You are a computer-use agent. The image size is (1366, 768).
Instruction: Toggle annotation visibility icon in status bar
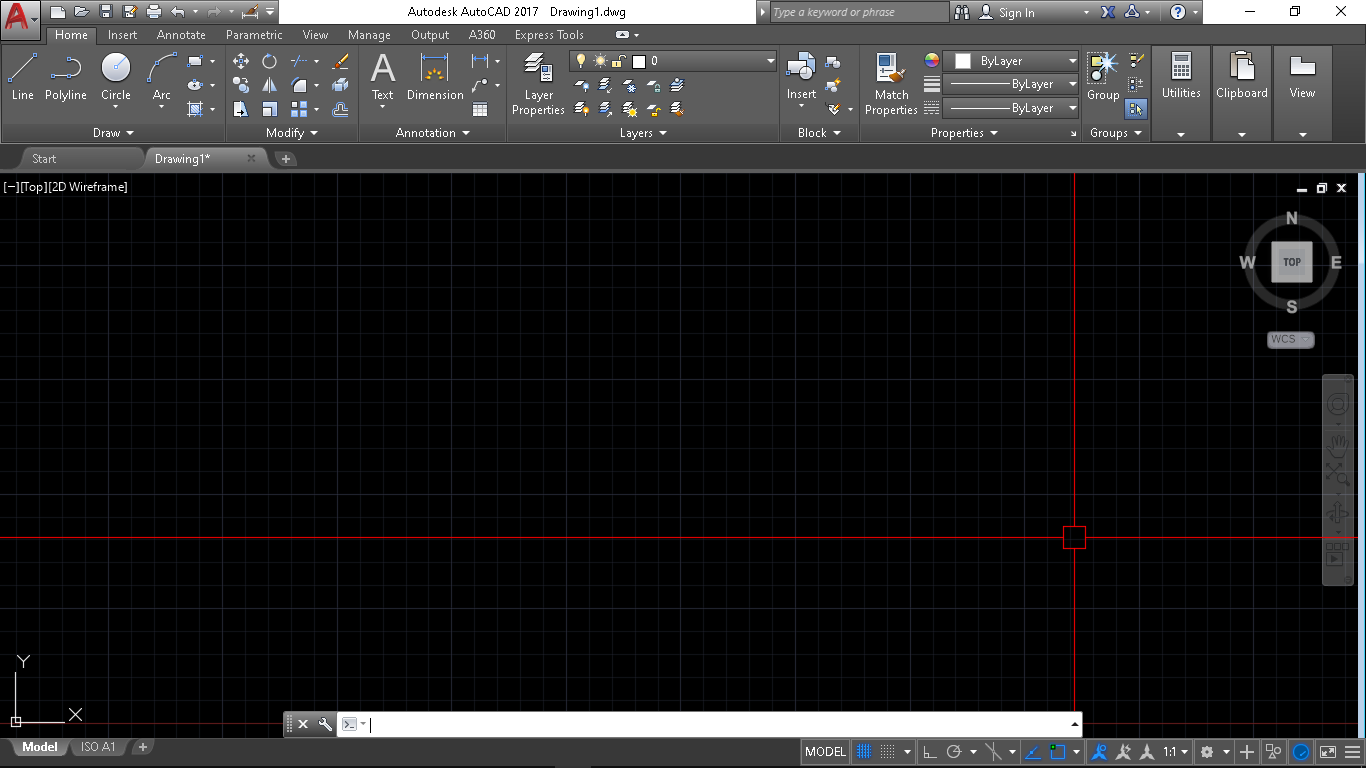[1098, 752]
